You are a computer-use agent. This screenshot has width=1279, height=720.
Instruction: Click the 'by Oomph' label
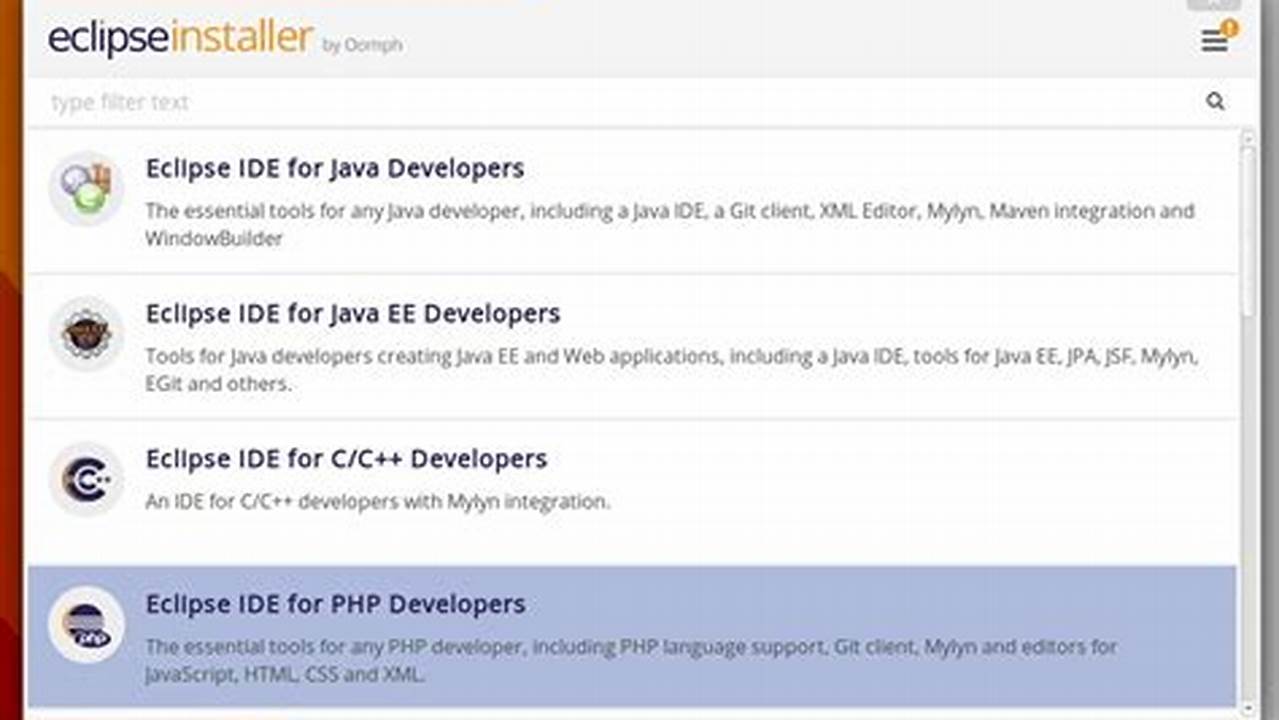pyautogui.click(x=364, y=46)
